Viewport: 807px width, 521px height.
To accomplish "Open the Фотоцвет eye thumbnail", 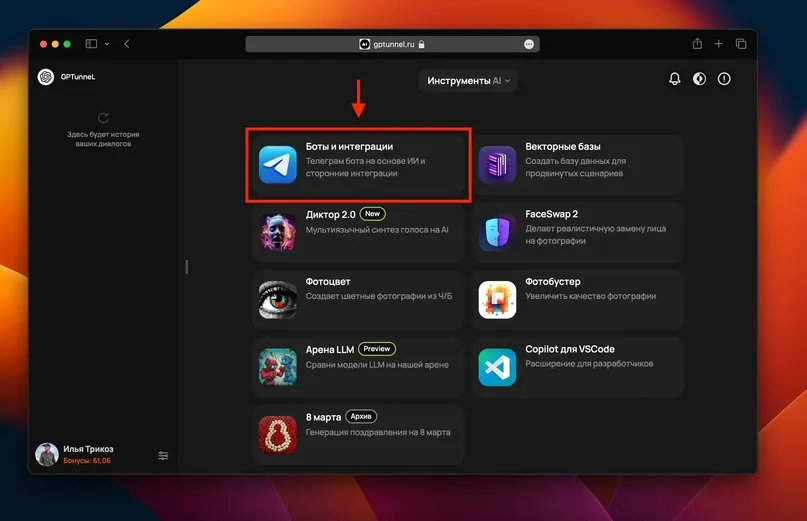I will [x=278, y=300].
